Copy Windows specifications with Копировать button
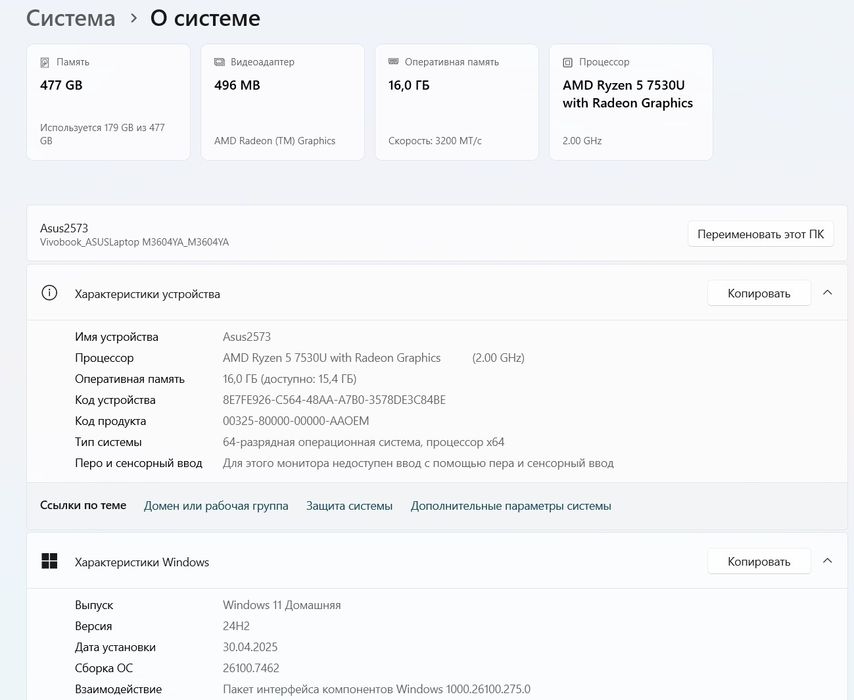 click(x=758, y=561)
